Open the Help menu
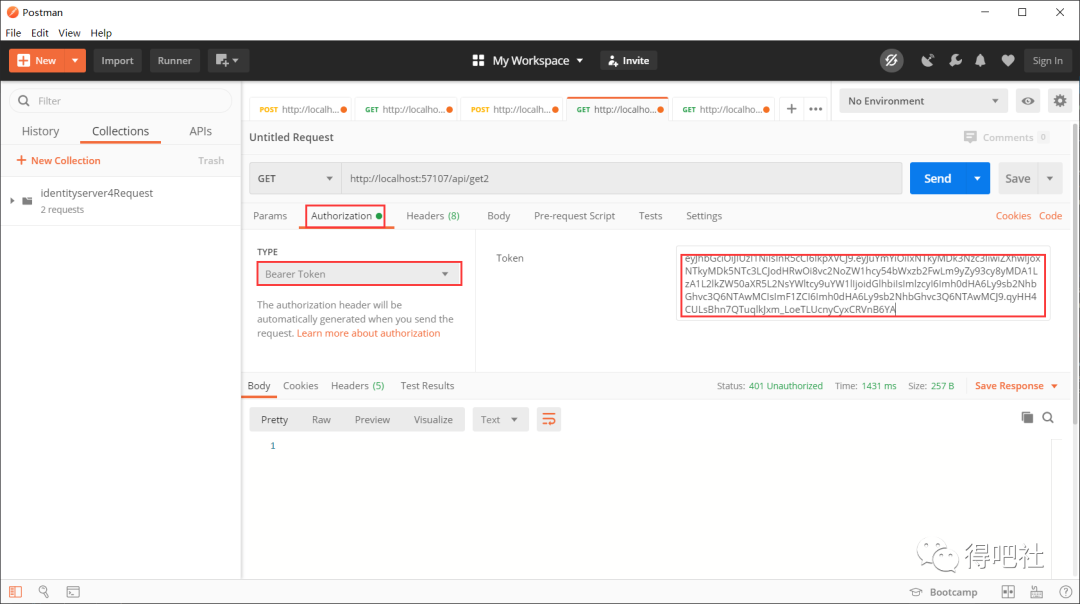The image size is (1080, 604). click(101, 32)
